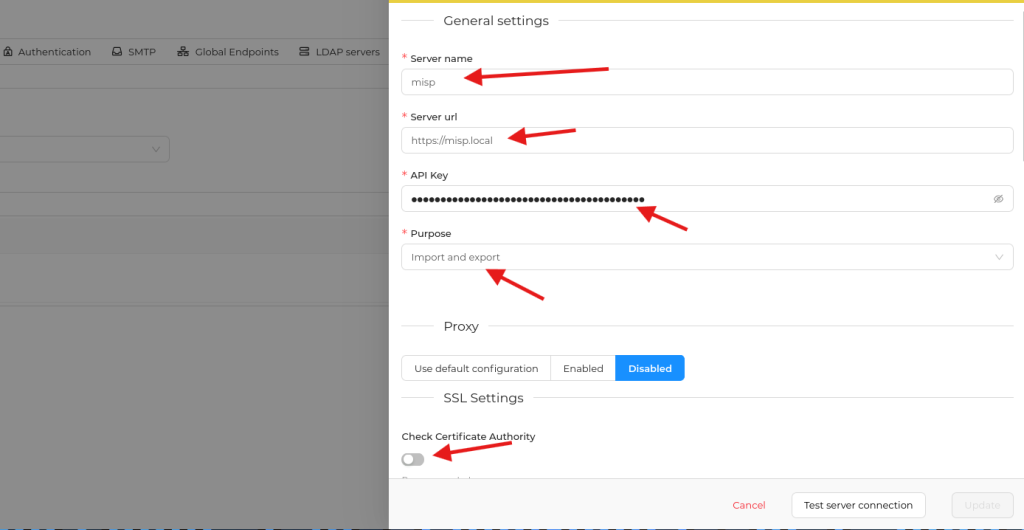Toggle Check Certificate Authority switch
The width and height of the screenshot is (1024, 530).
413,459
